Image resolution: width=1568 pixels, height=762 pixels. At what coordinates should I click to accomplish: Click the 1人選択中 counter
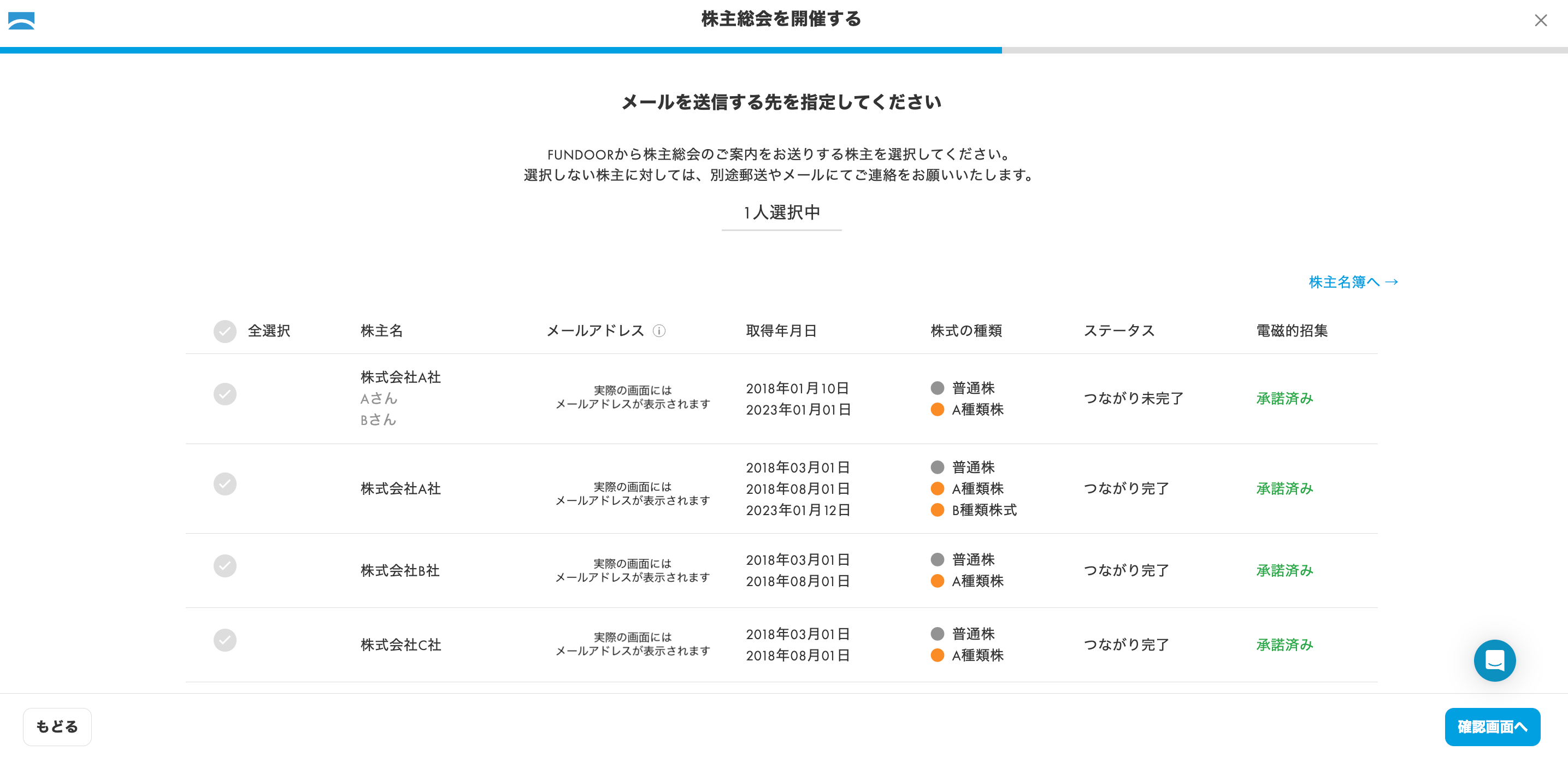pos(782,212)
